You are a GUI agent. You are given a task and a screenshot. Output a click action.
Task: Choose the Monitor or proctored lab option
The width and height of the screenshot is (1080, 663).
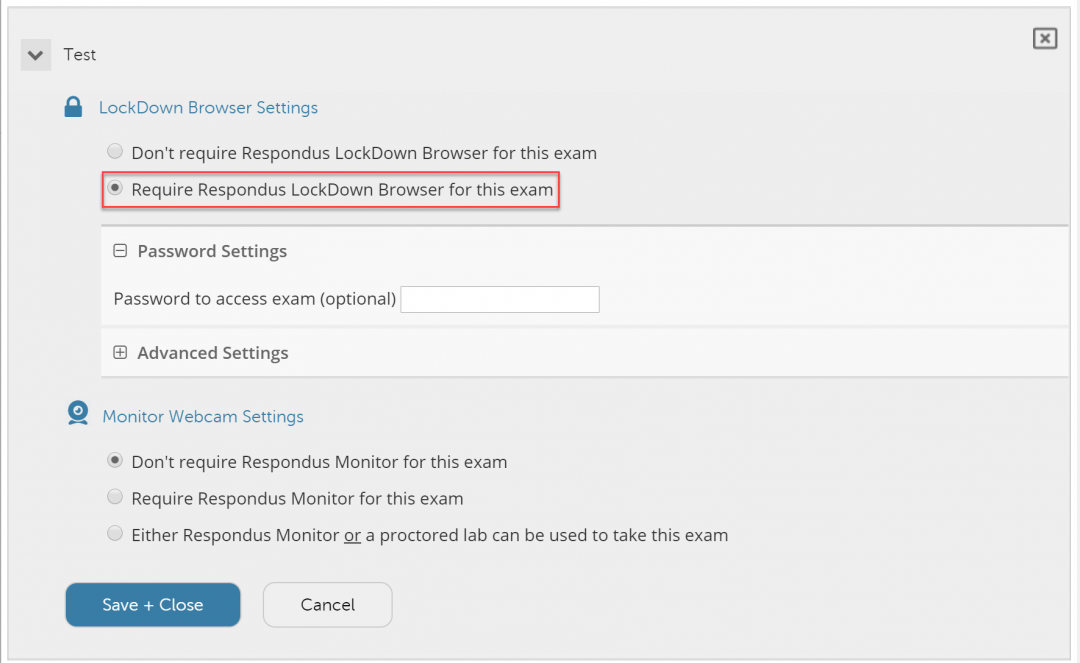[114, 532]
